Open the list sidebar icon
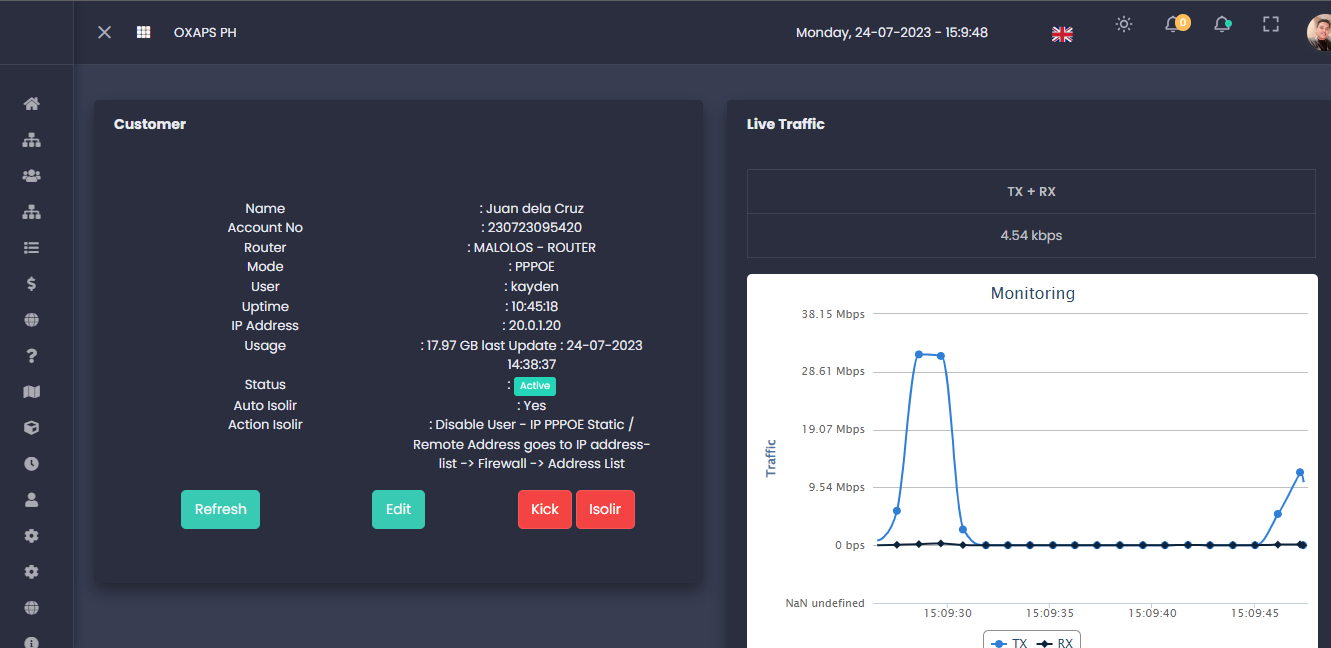 31,248
